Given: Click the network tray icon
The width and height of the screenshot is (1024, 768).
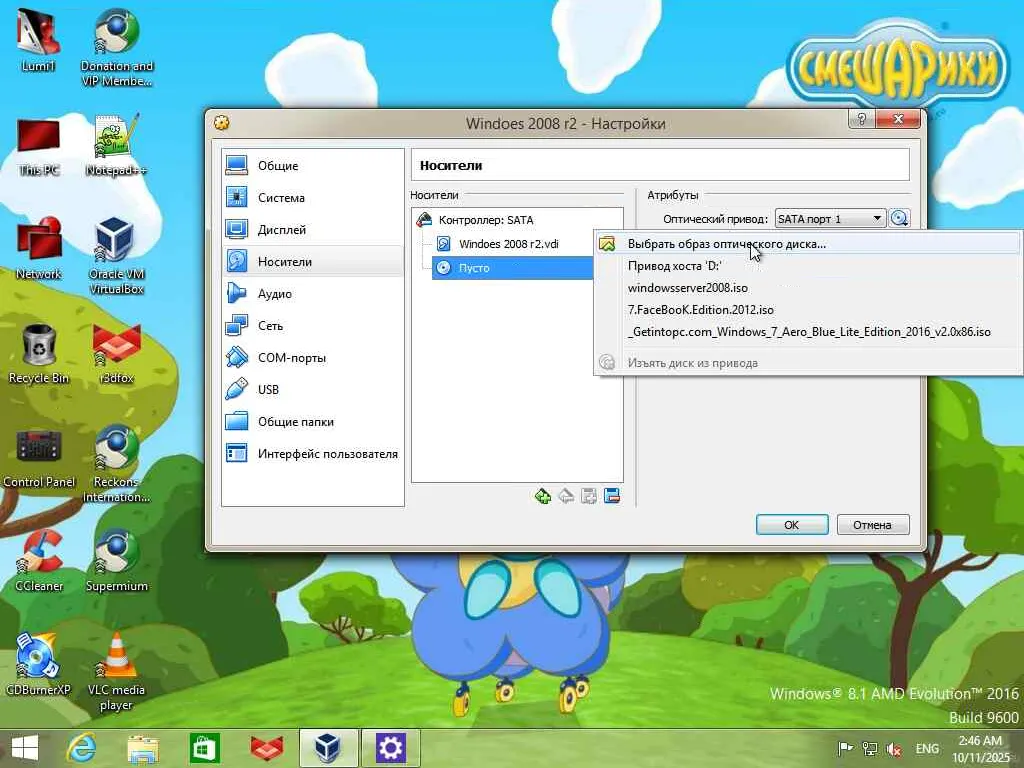Looking at the screenshot, I should tap(869, 748).
